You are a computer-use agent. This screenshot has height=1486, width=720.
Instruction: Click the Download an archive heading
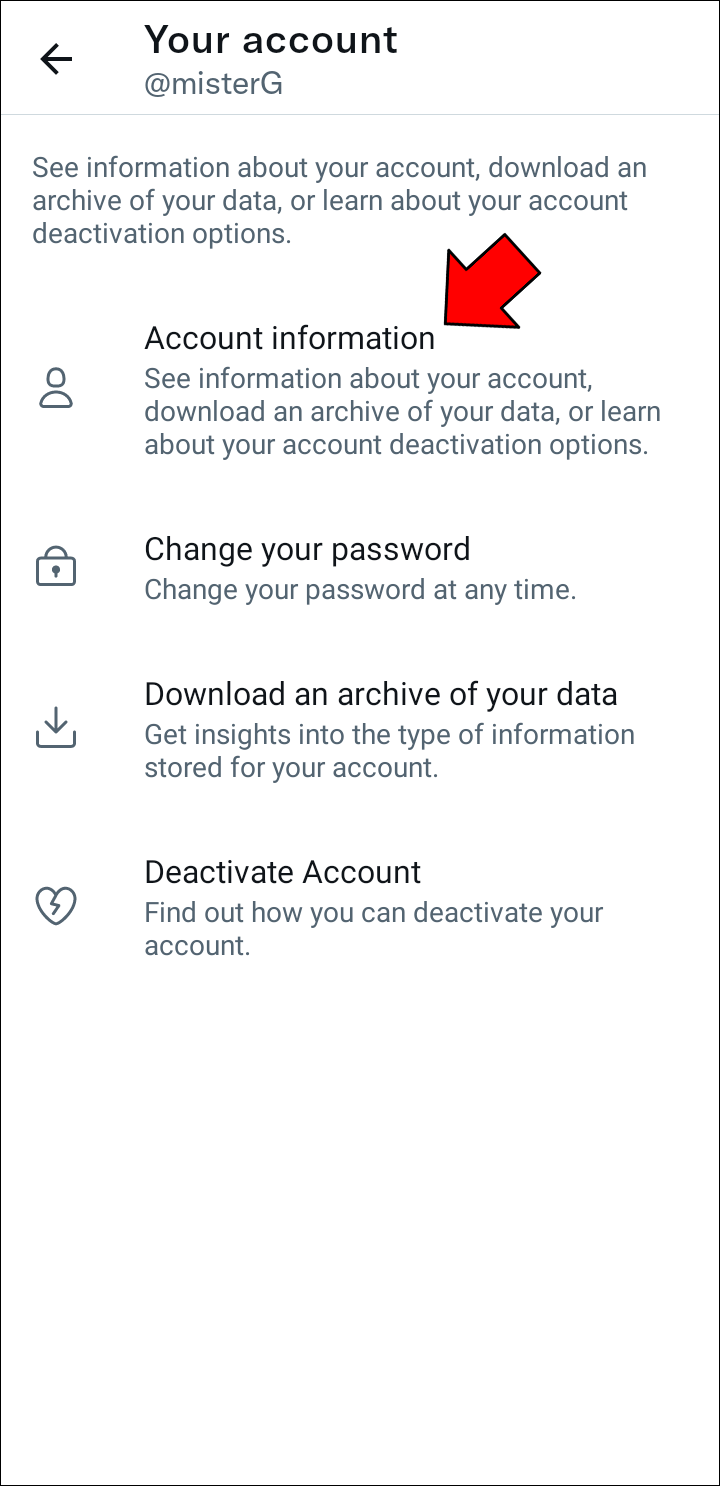(381, 694)
